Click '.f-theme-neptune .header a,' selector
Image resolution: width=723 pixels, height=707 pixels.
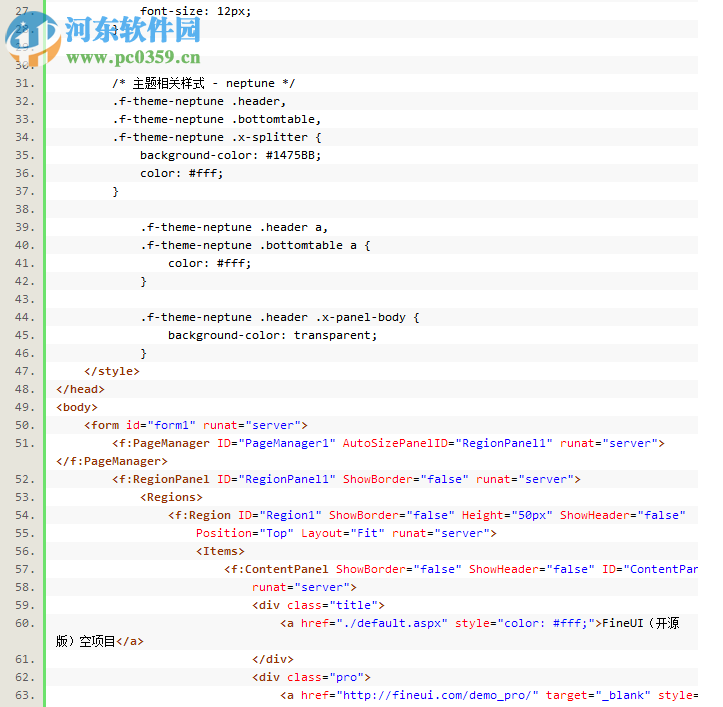point(234,227)
